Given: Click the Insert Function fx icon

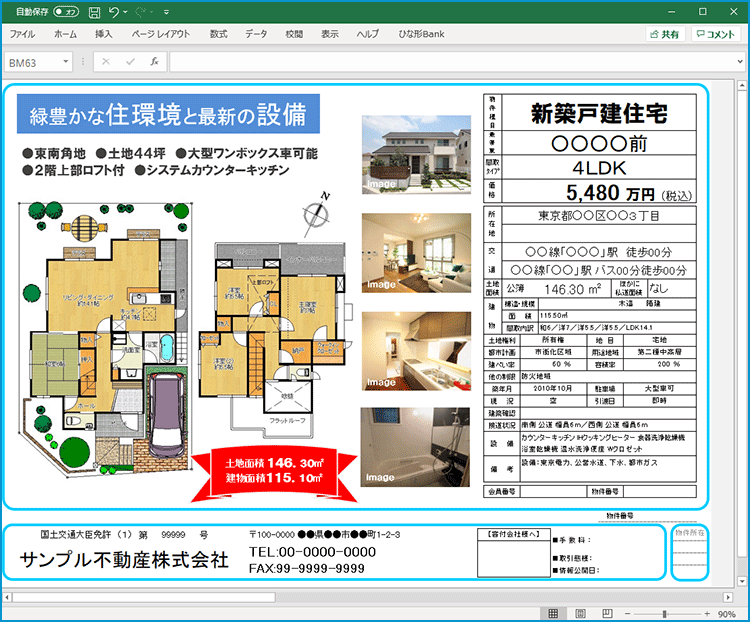Looking at the screenshot, I should pos(154,62).
